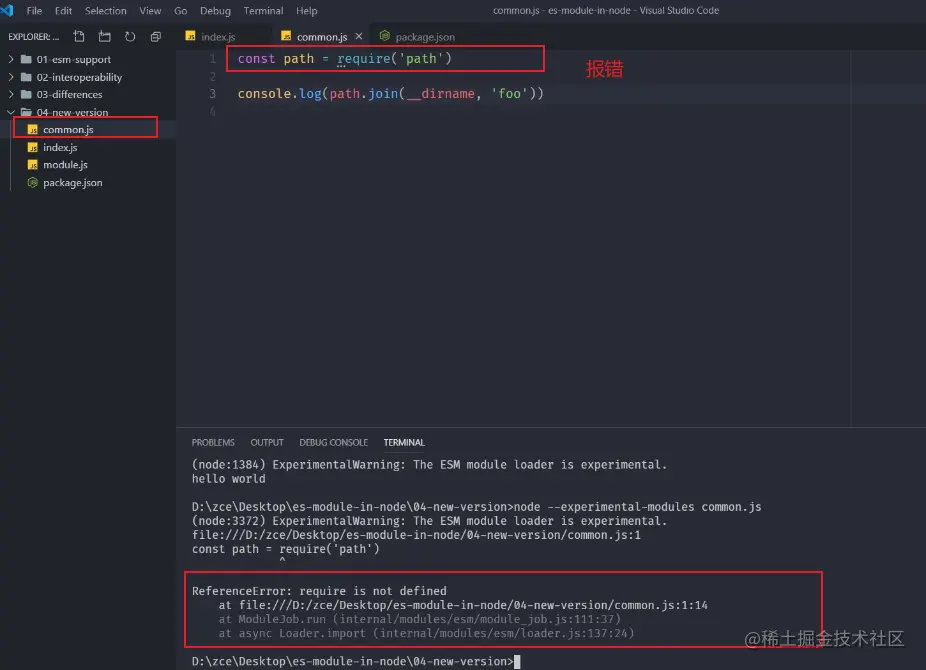The height and width of the screenshot is (670, 926).
Task: Select the TERMINAL panel tab
Action: pos(404,442)
